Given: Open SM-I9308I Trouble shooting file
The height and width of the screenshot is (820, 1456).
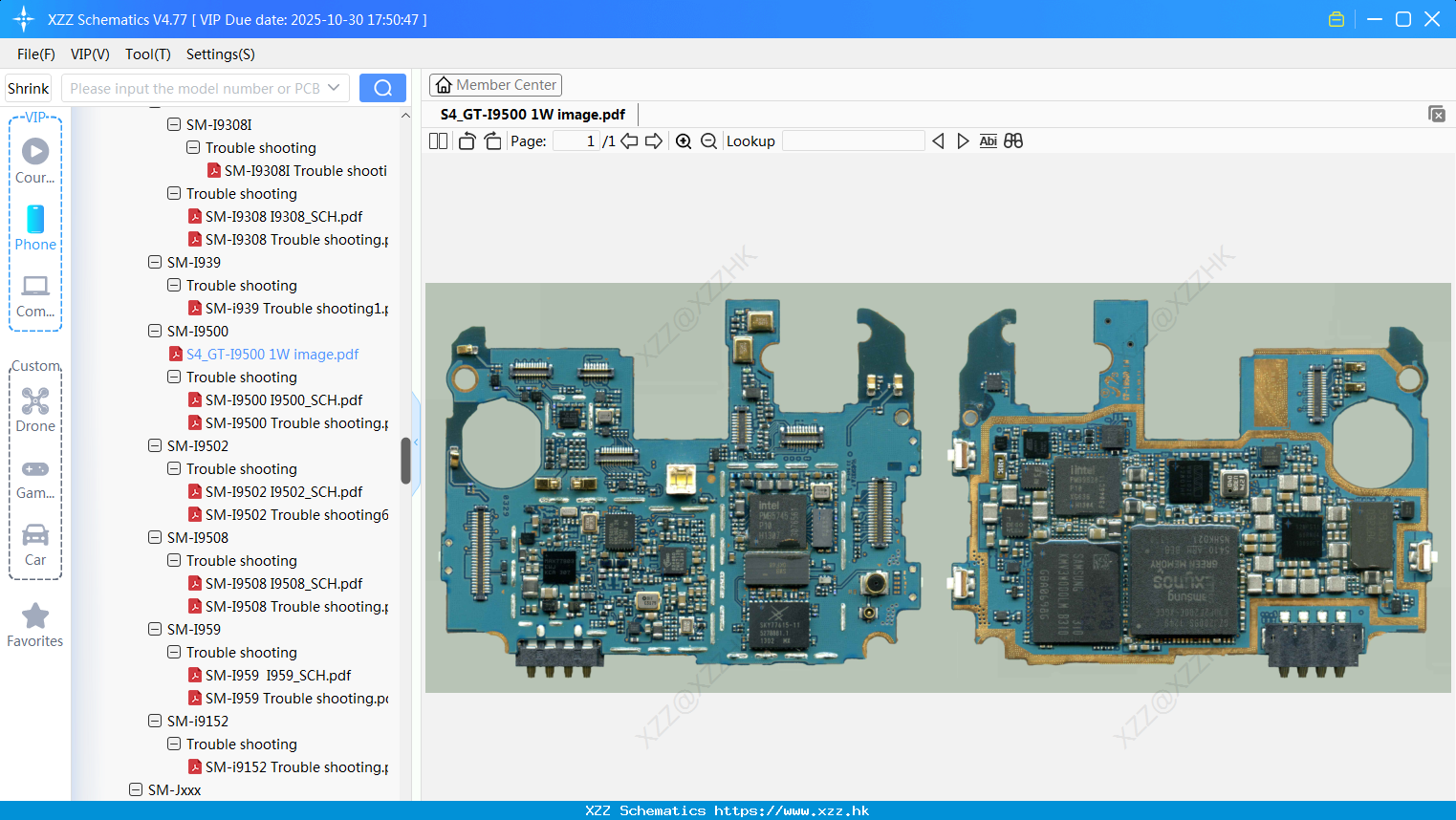Looking at the screenshot, I should [306, 170].
